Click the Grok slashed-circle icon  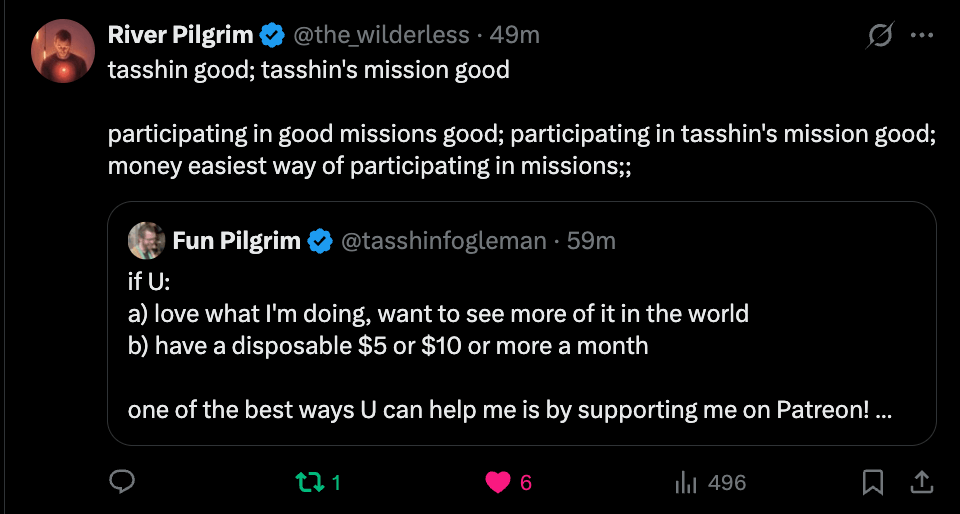point(881,35)
